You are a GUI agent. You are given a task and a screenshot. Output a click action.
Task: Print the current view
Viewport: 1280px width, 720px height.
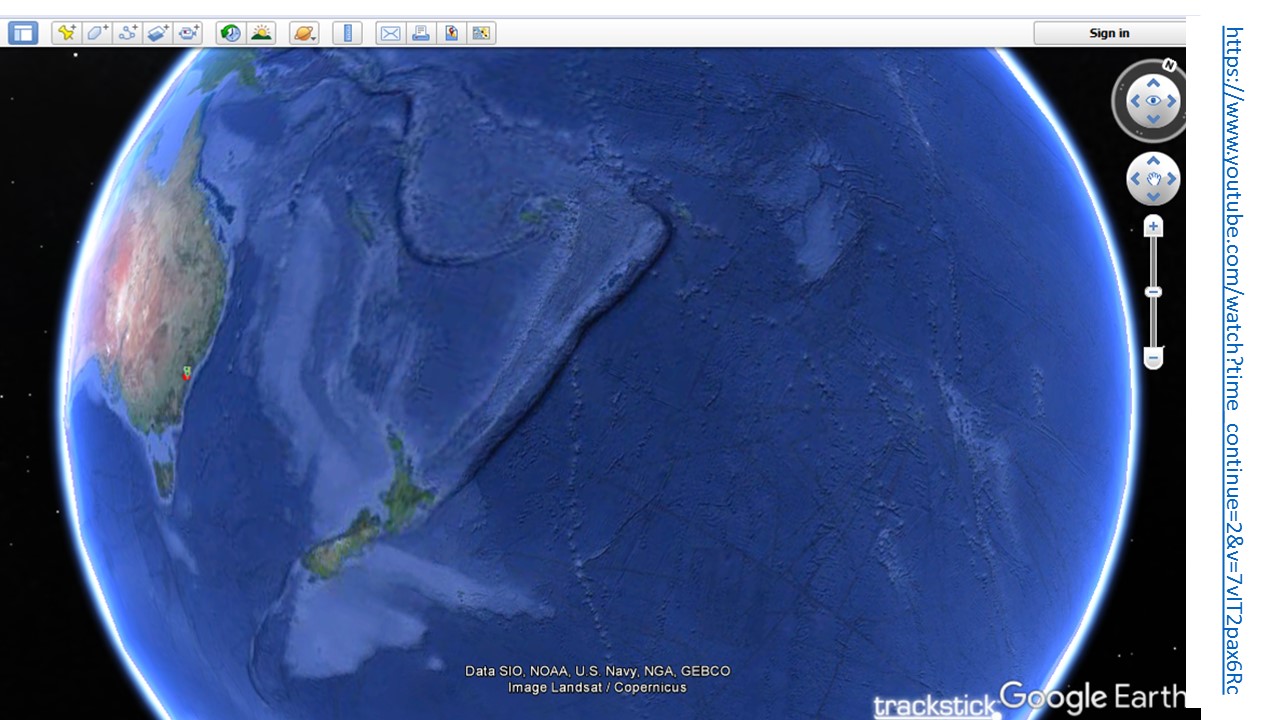click(x=421, y=33)
